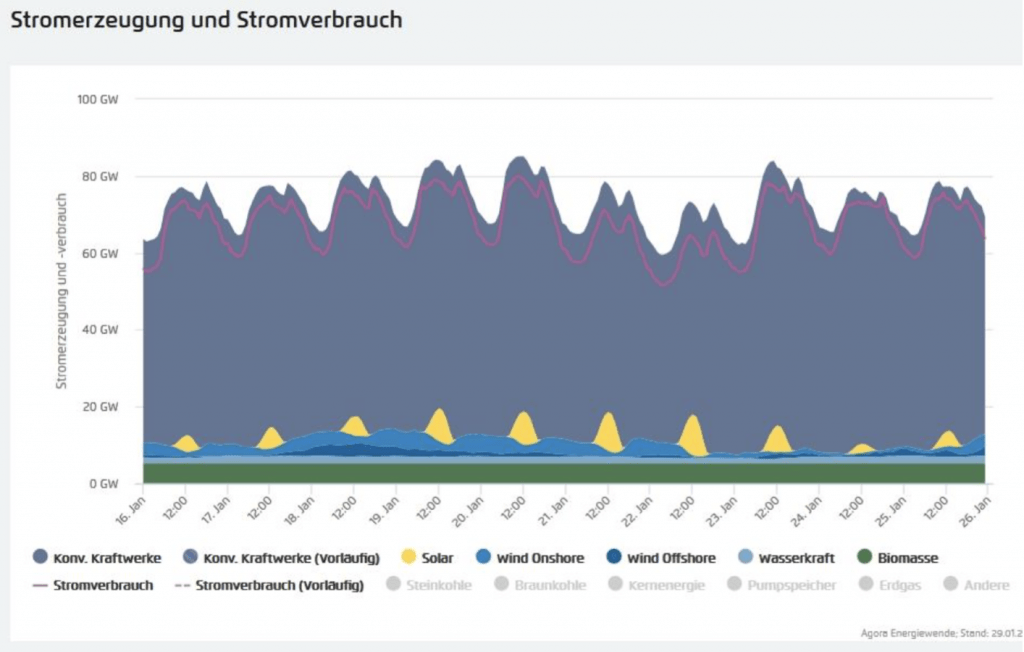Click the Agora Energiewende source credit
This screenshot has height=652, width=1024.
[941, 633]
